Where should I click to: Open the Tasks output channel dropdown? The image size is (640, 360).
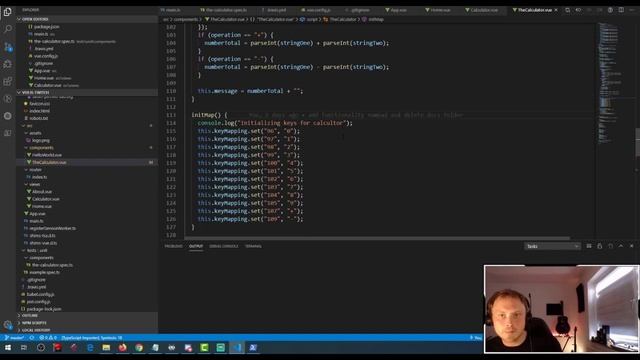(x=552, y=246)
